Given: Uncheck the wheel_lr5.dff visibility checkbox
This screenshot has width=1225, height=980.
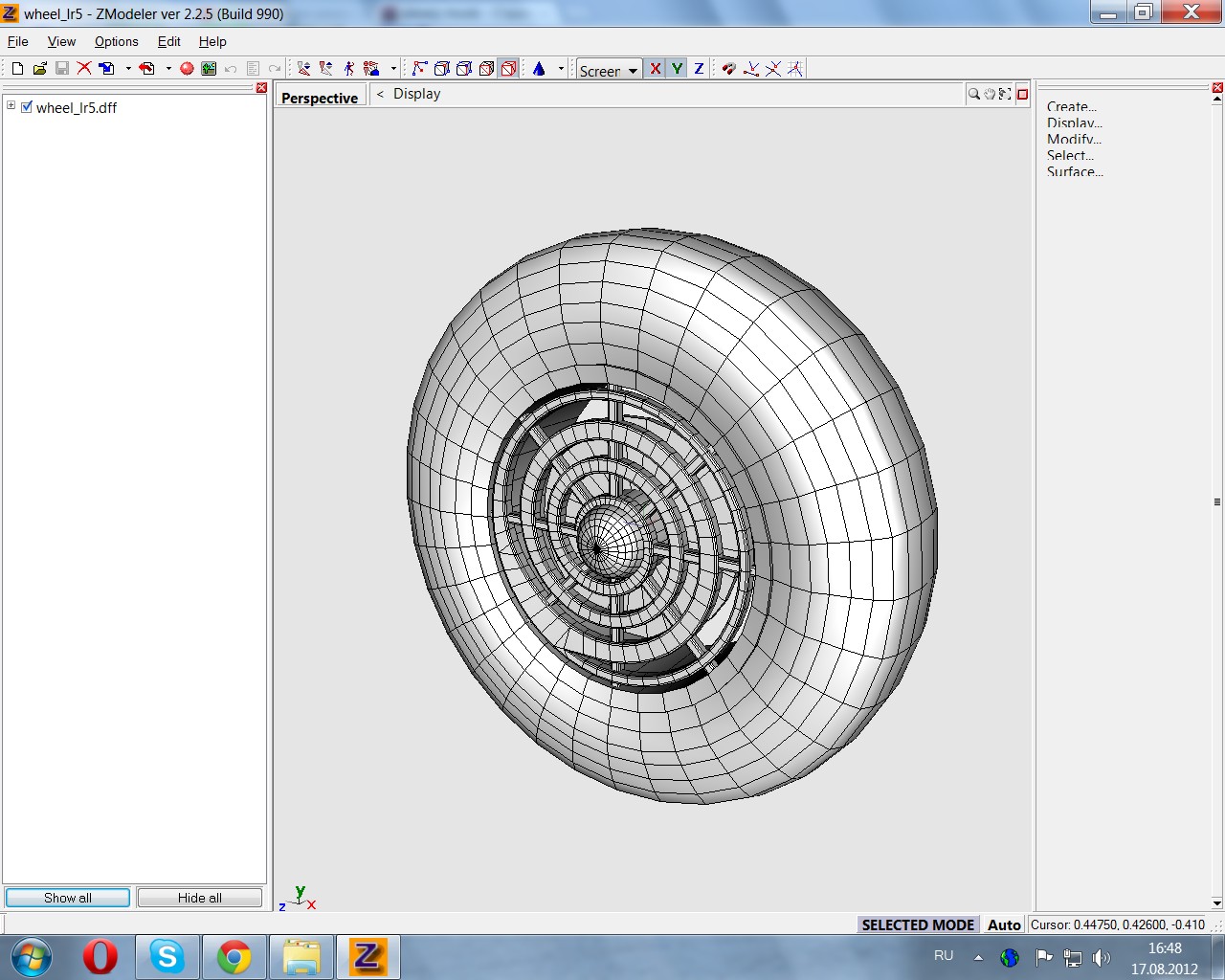Looking at the screenshot, I should (x=27, y=107).
